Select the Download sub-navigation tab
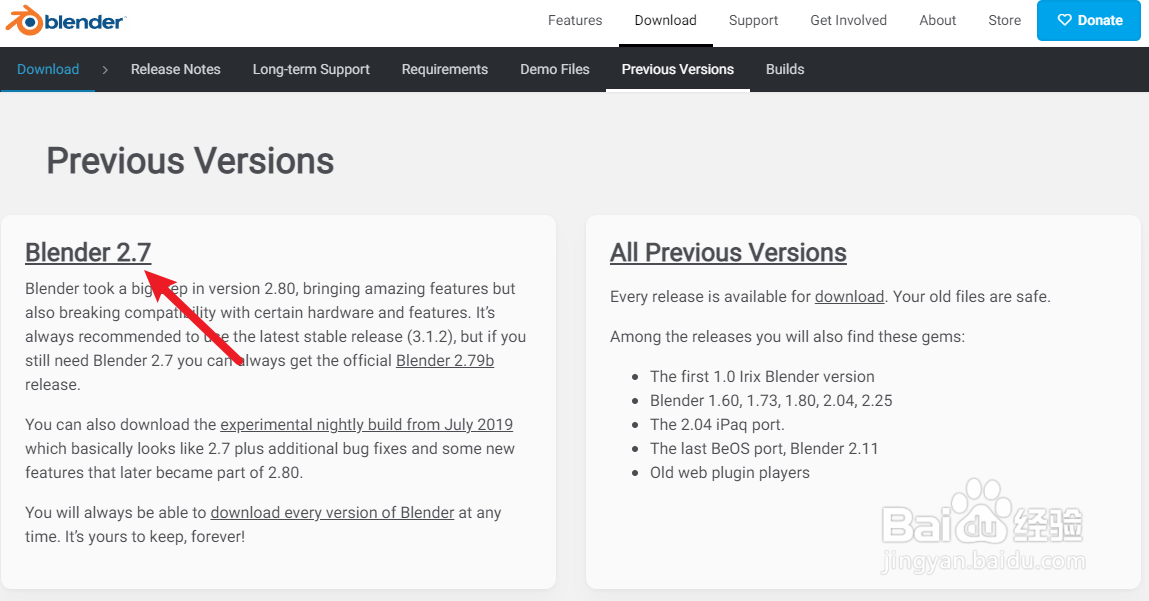The image size is (1149, 601). (48, 70)
